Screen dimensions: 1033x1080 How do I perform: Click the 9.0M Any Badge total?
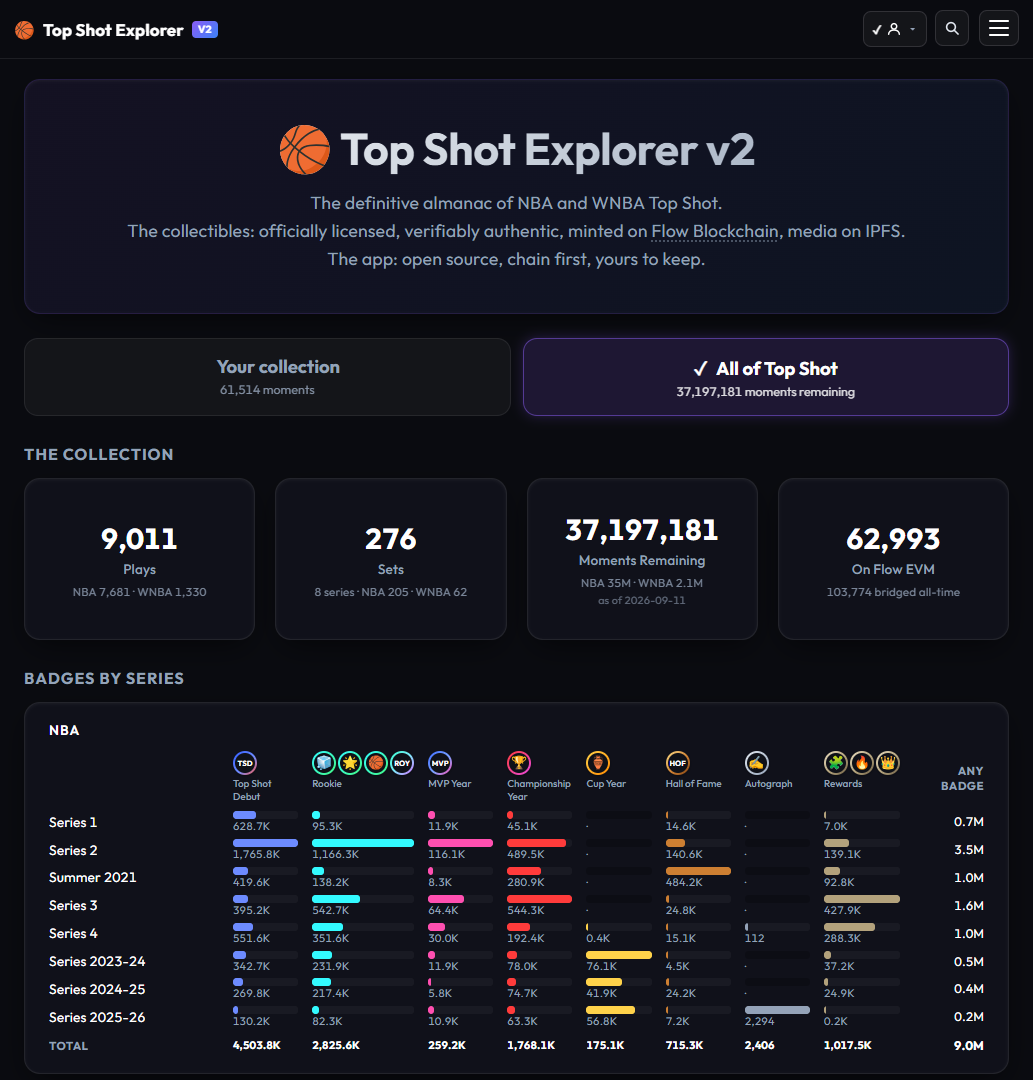click(968, 1046)
